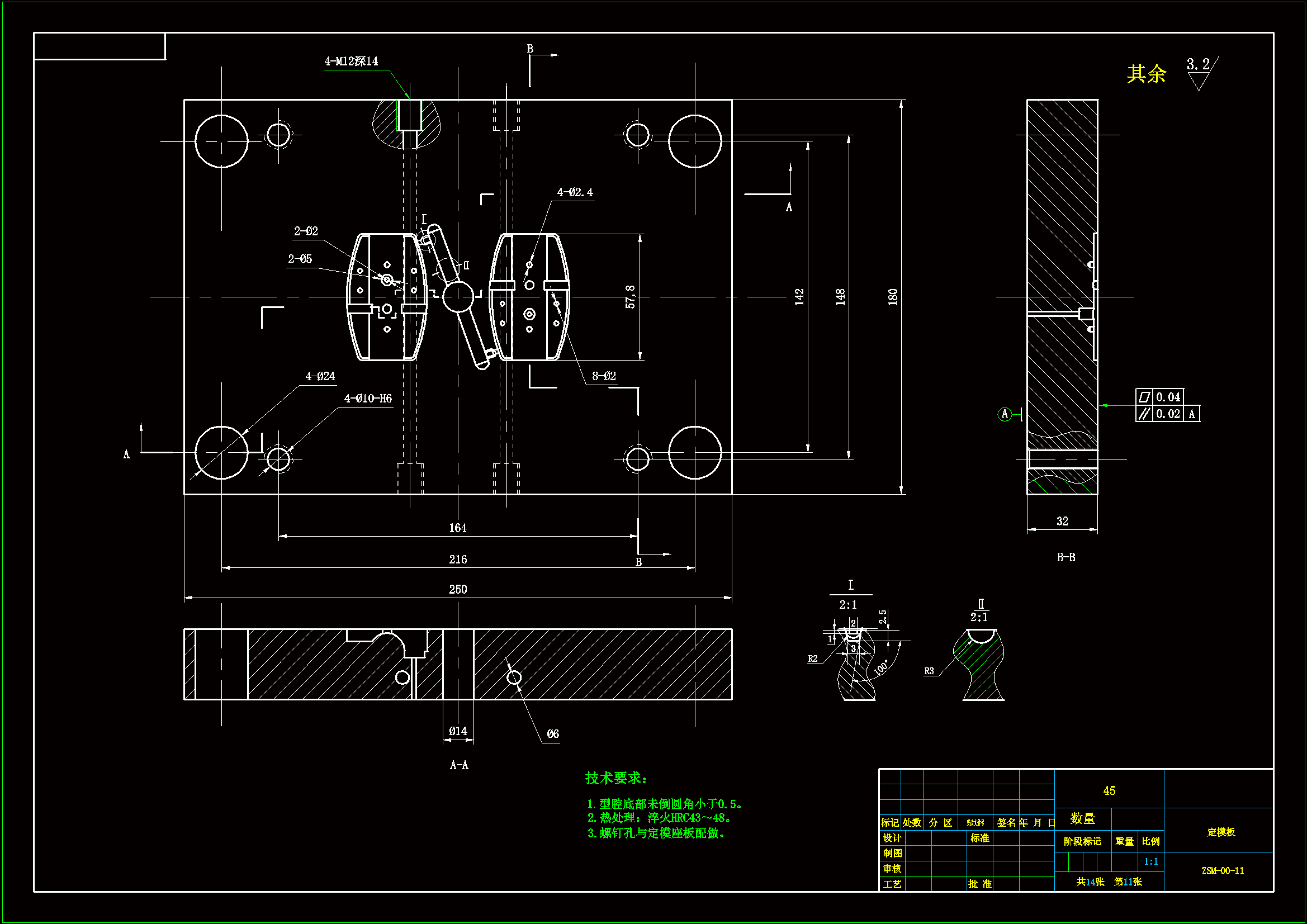This screenshot has height=924, width=1307.
Task: Select the parallelism tolerance 0.02 frame
Action: (1167, 414)
